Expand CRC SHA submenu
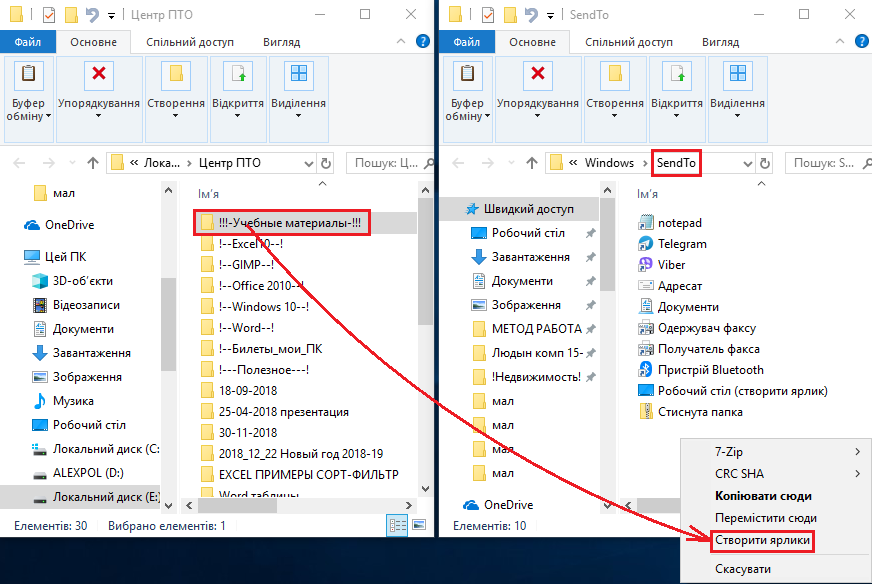The height and width of the screenshot is (584, 872). click(775, 474)
